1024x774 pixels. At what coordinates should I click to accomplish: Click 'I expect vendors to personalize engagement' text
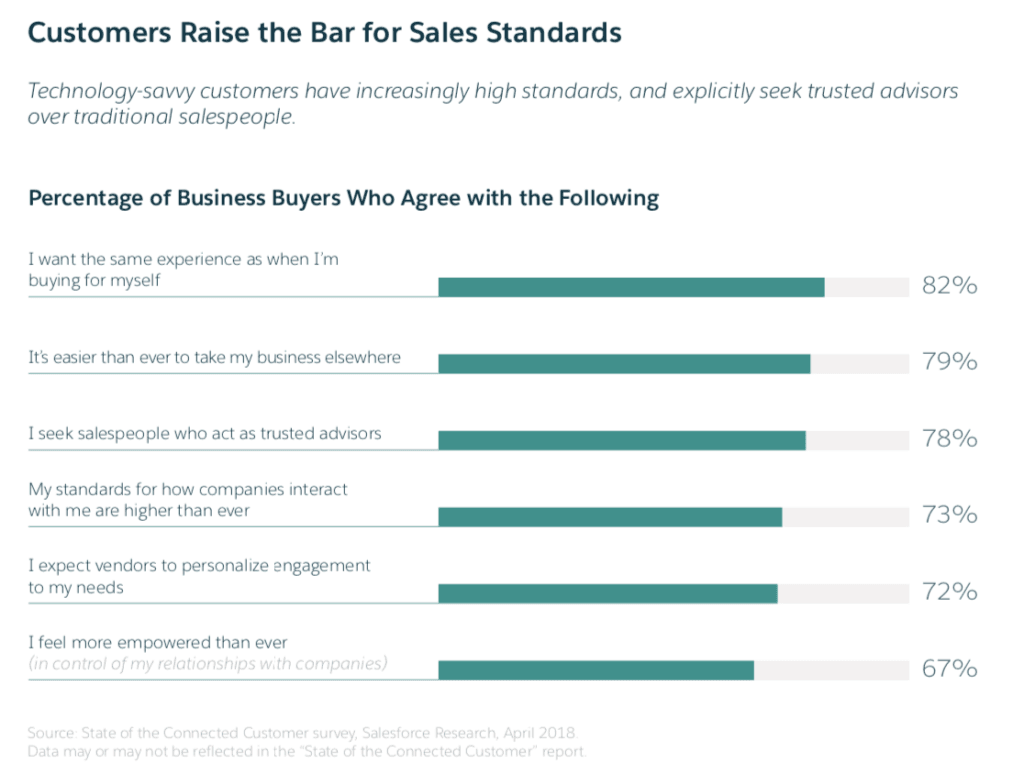click(199, 576)
